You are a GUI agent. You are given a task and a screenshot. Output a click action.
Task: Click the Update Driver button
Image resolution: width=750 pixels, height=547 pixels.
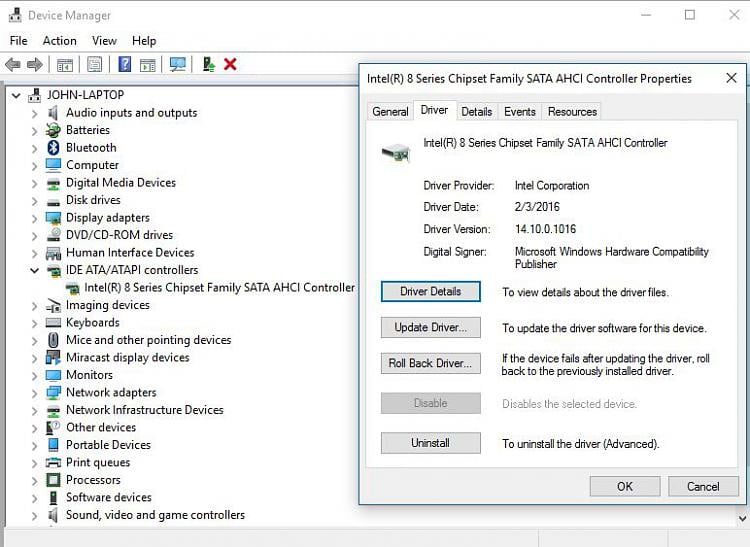point(430,328)
